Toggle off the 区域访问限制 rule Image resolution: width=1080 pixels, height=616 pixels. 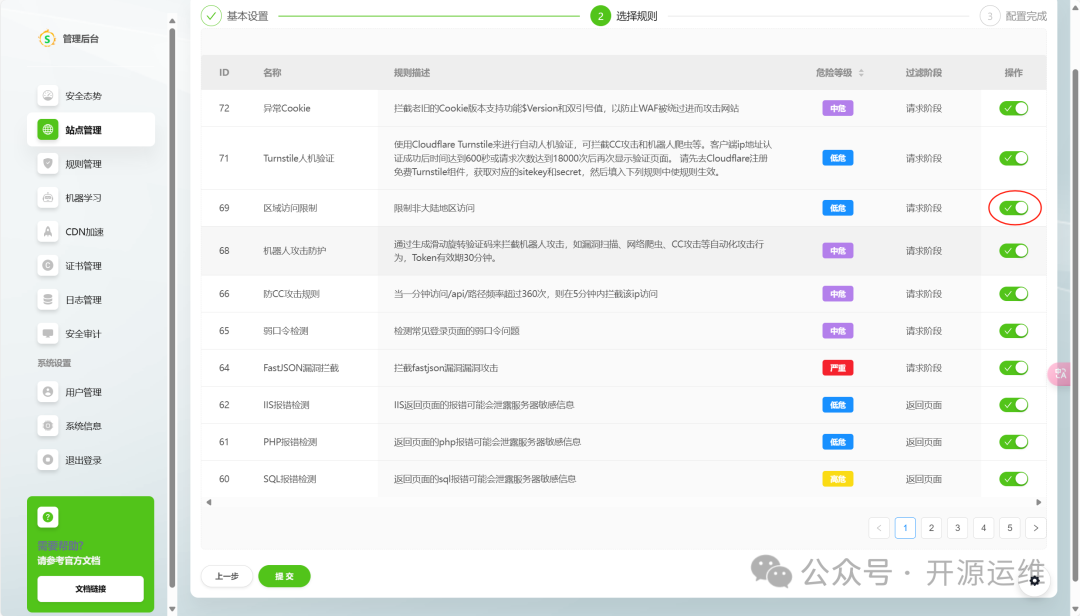[1013, 208]
